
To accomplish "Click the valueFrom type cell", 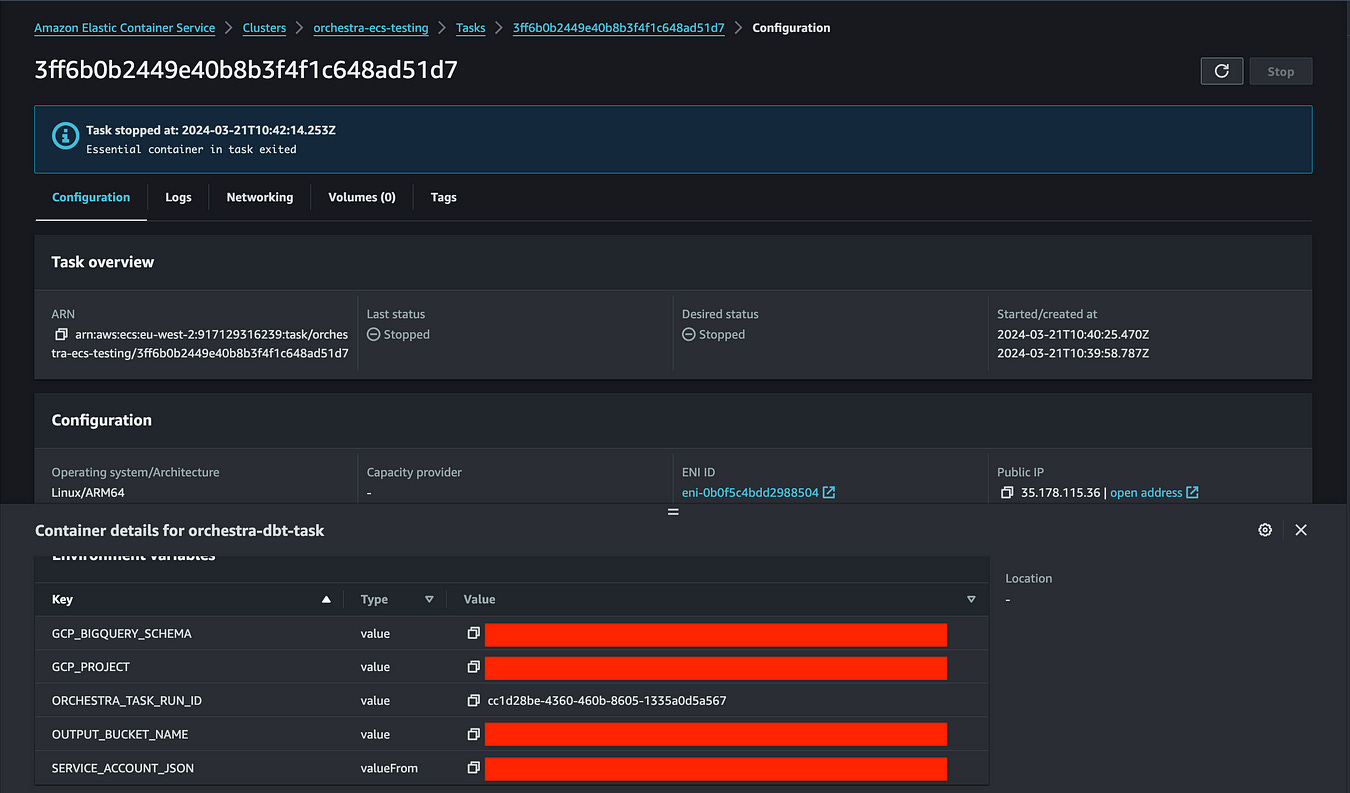I will (x=389, y=768).
